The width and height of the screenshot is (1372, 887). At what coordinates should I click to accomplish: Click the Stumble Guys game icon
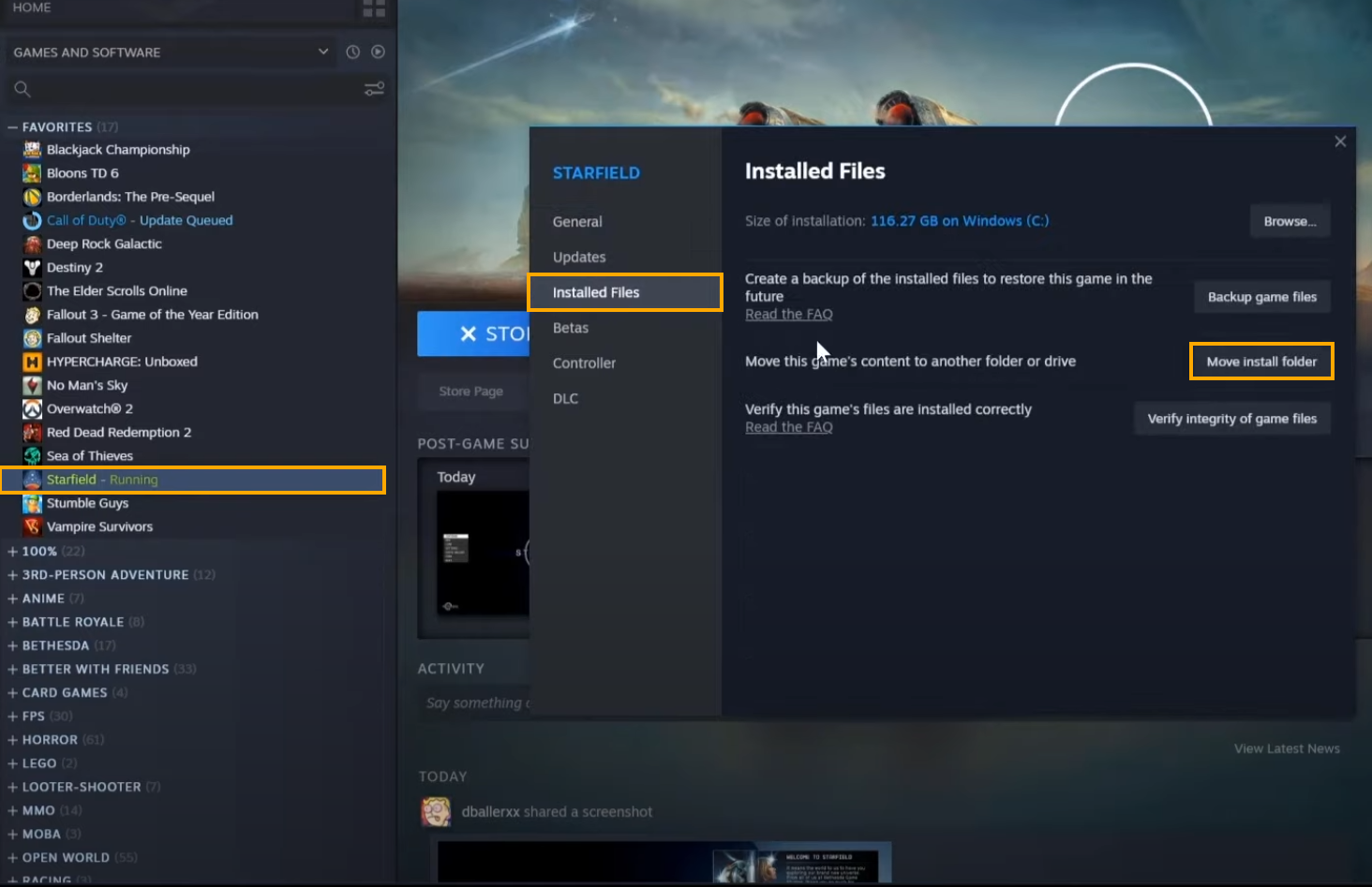32,504
